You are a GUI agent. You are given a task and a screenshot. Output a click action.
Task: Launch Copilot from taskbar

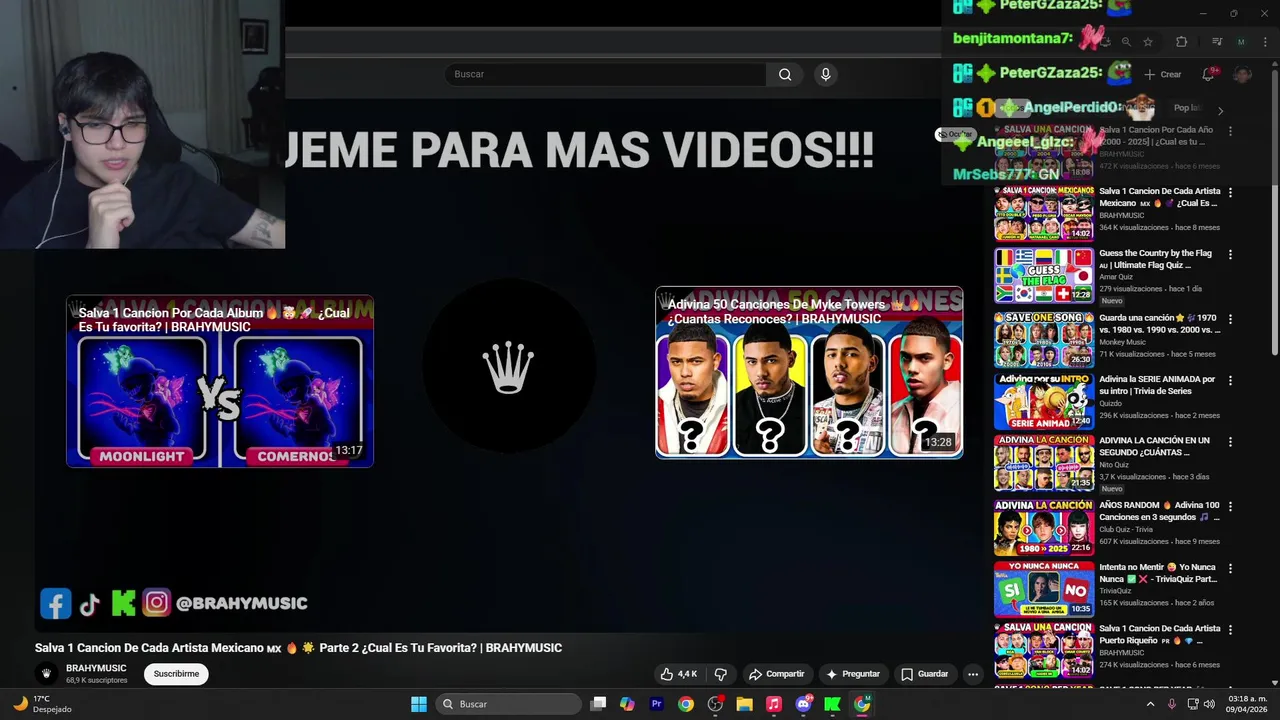[x=627, y=704]
